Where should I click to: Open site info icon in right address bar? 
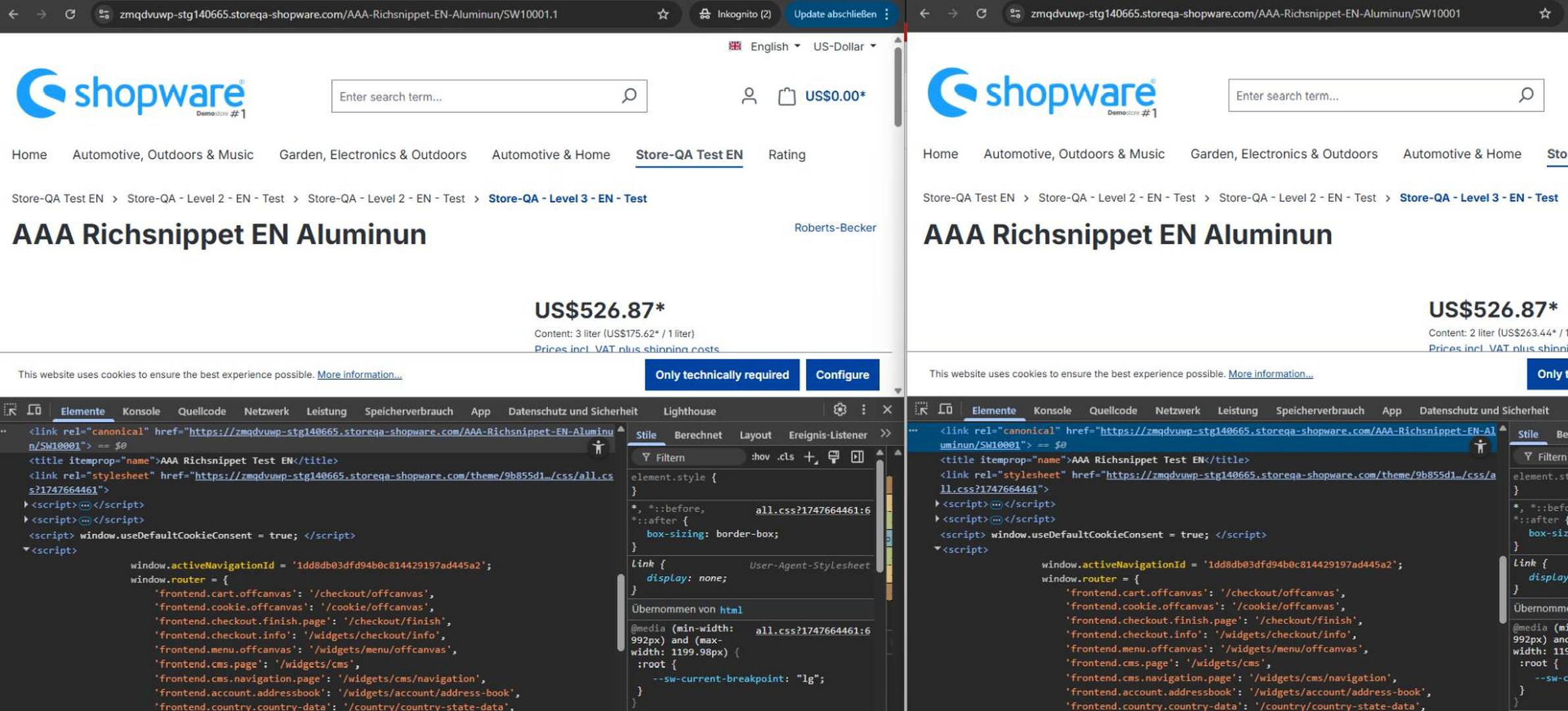coord(1015,13)
